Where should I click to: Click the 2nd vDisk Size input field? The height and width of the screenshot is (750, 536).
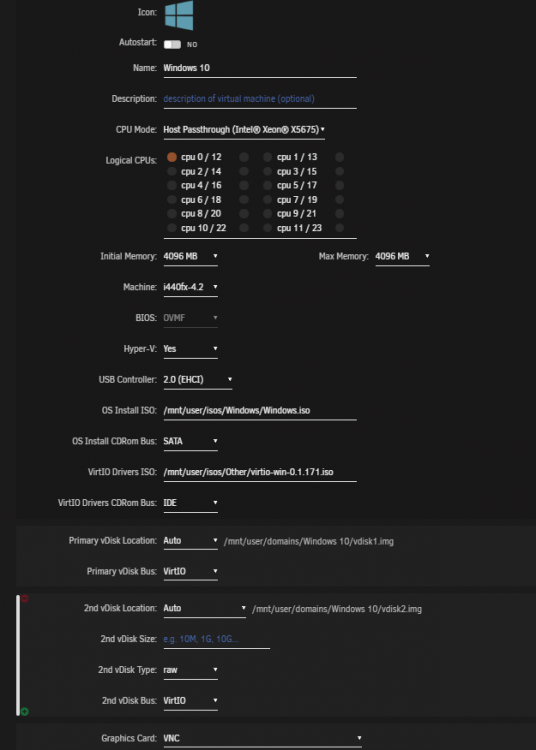217,640
